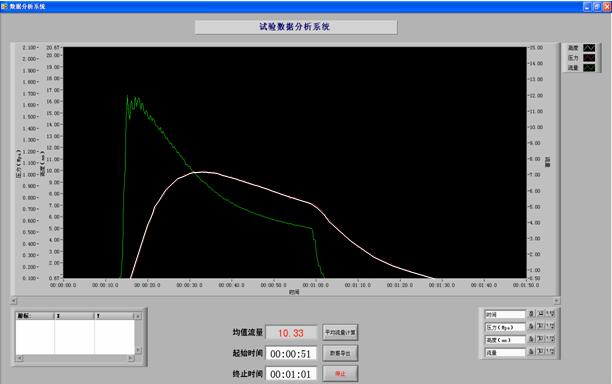Click the 时间 scale name field
The image size is (612, 384).
pyautogui.click(x=505, y=314)
